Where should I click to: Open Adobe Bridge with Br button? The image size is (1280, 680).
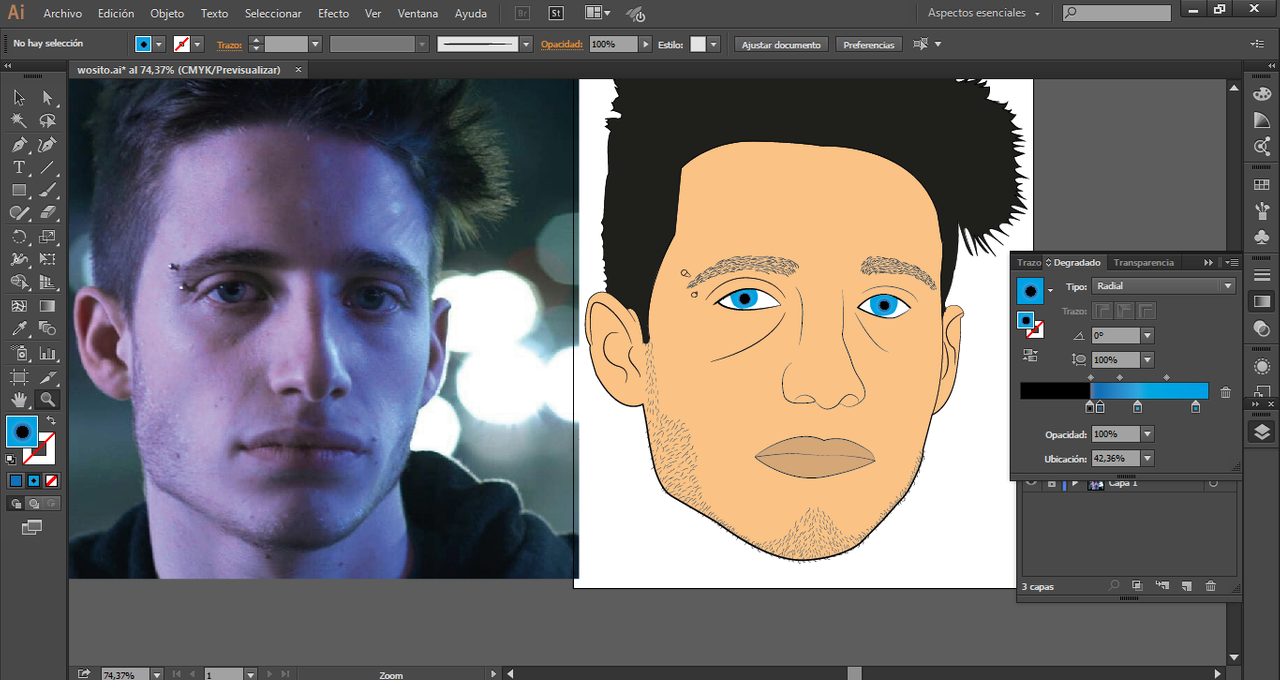click(x=523, y=14)
